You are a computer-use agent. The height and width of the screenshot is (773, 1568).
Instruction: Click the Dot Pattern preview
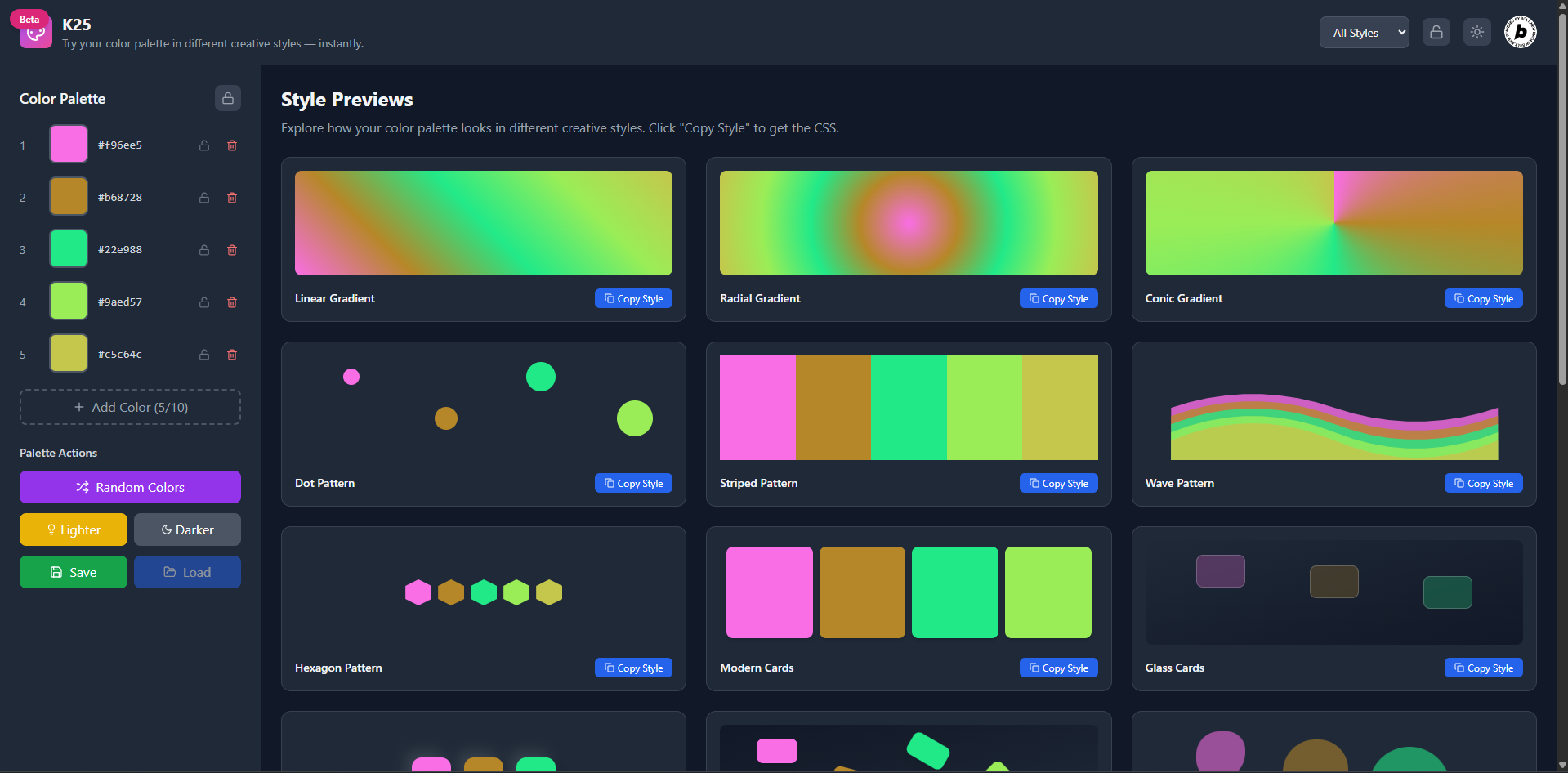pos(484,408)
